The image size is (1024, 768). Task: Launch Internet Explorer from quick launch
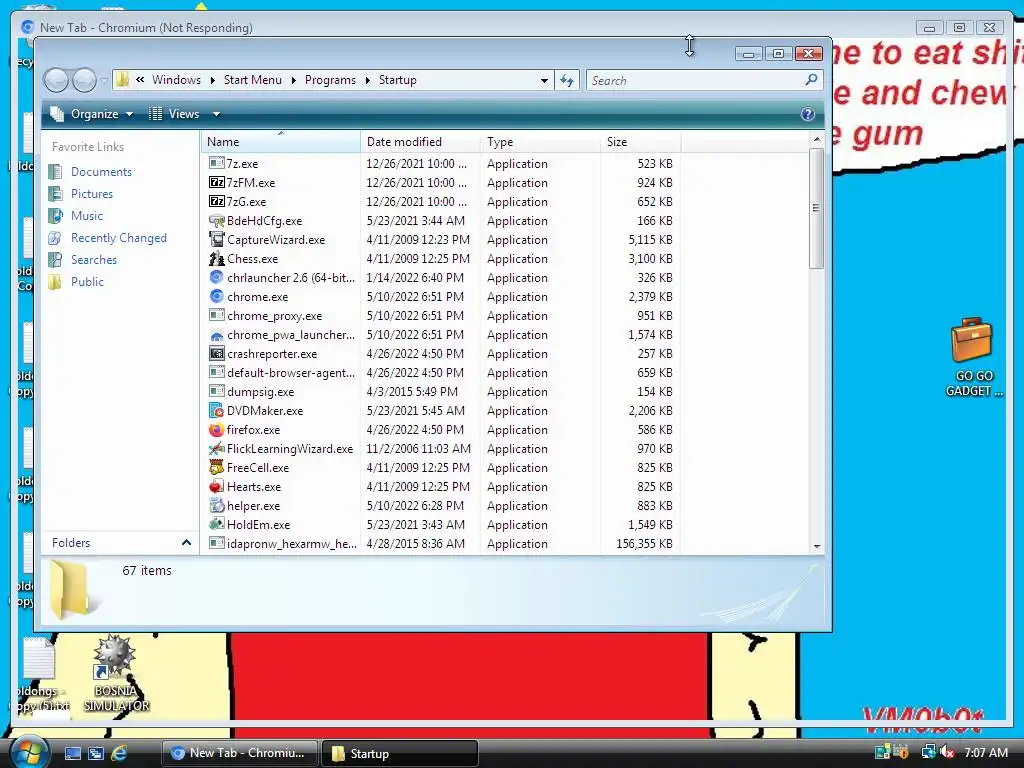[x=119, y=753]
